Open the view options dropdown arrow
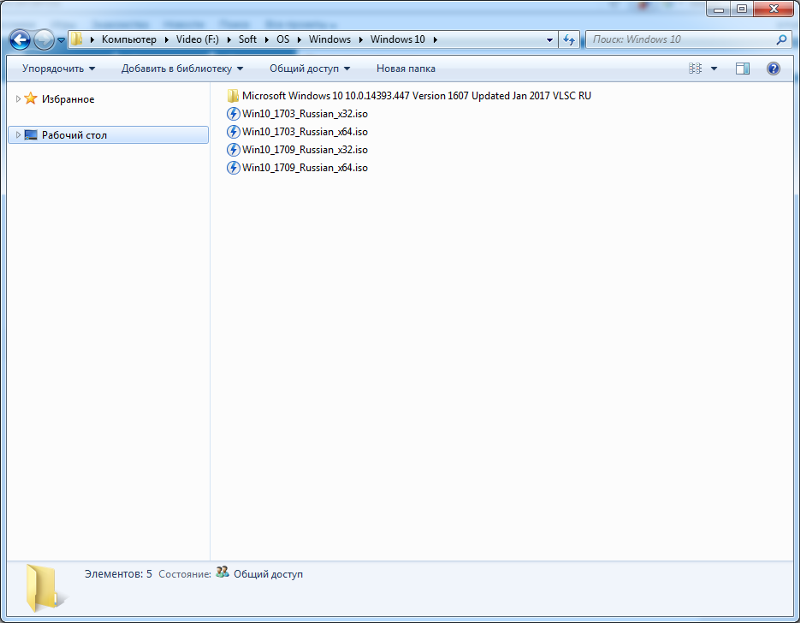Viewport: 800px width, 623px height. [714, 68]
